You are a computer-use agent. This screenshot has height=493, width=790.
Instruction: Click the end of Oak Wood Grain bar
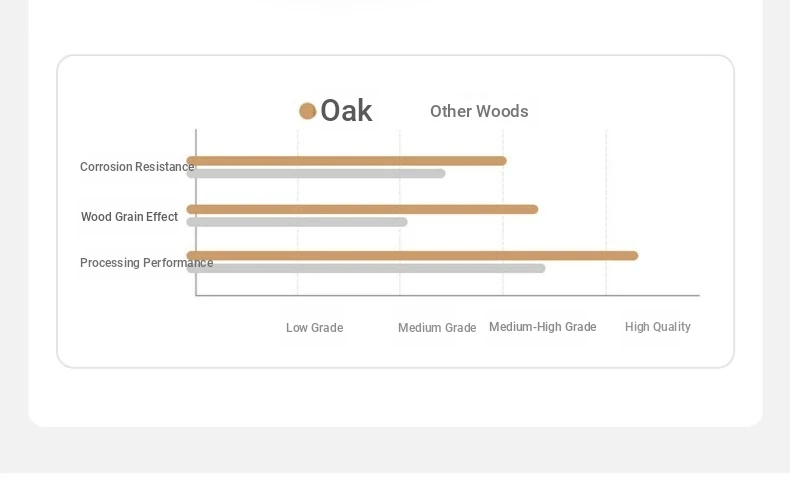[534, 209]
